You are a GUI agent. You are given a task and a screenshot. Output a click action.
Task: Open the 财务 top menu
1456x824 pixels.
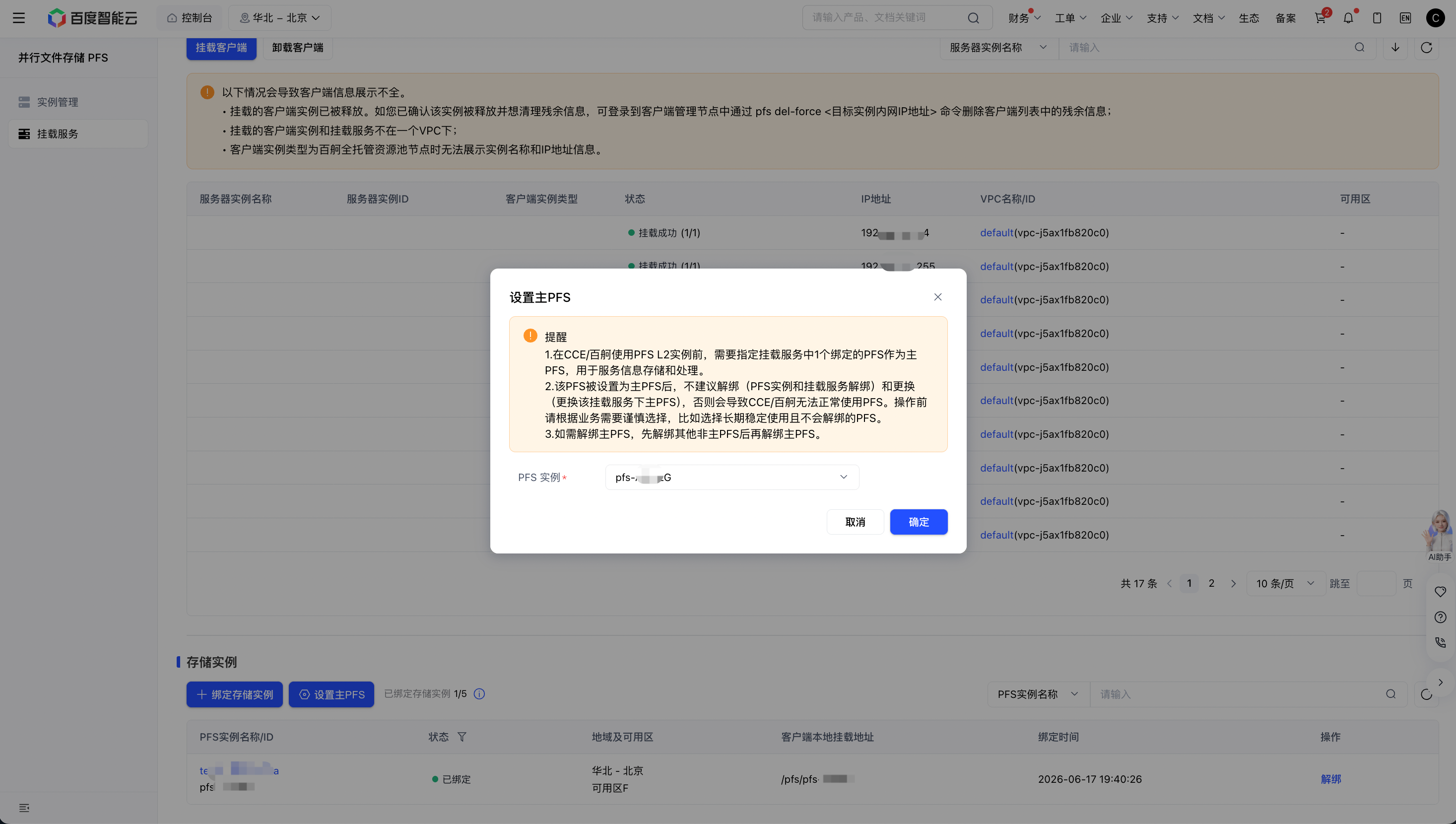(1024, 17)
